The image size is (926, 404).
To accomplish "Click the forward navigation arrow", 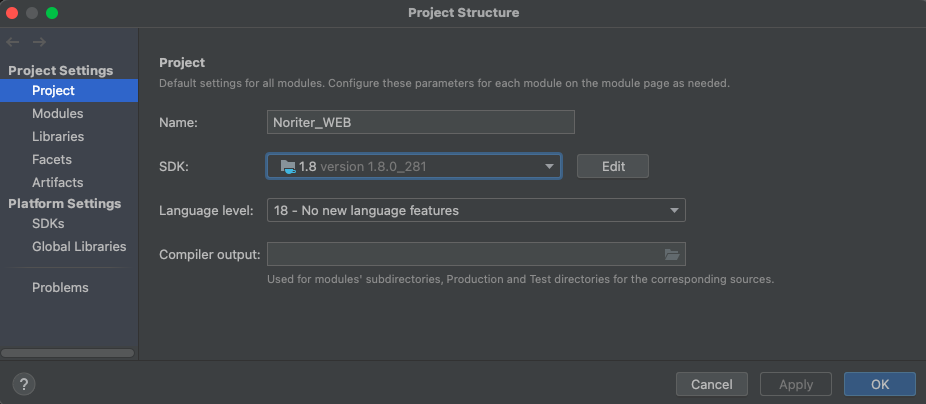I will tap(39, 42).
